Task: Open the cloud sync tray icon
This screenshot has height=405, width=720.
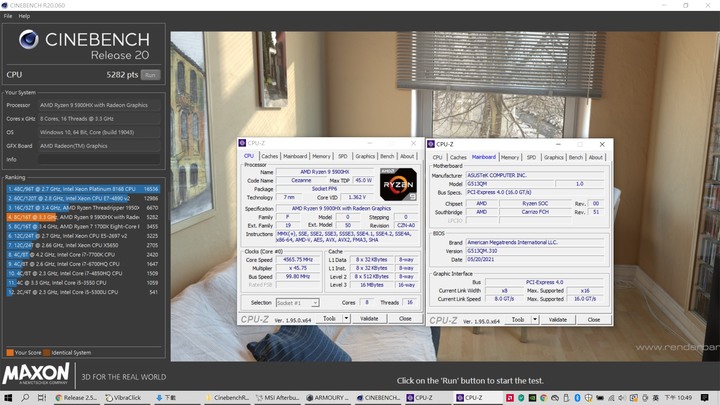Action: 555,398
